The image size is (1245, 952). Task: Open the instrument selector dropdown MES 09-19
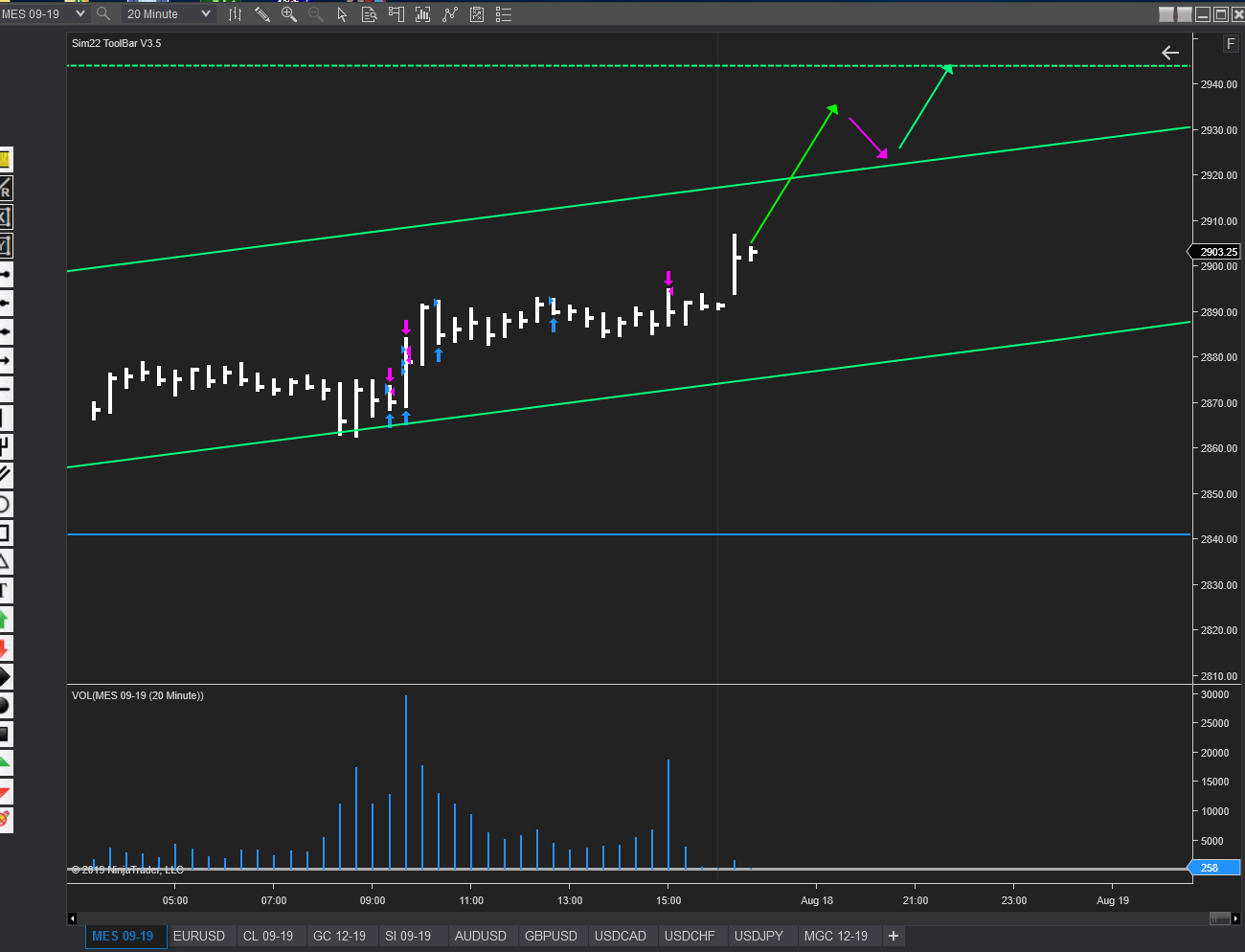[44, 14]
